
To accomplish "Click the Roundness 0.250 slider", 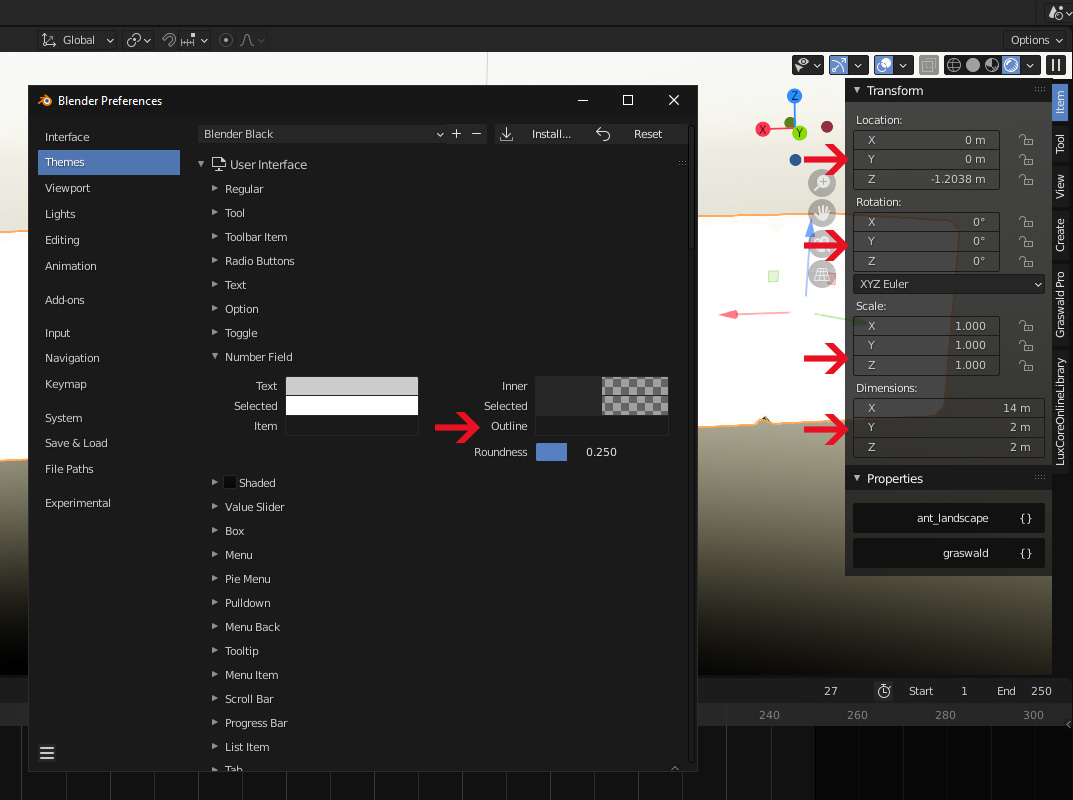I will click(x=602, y=452).
